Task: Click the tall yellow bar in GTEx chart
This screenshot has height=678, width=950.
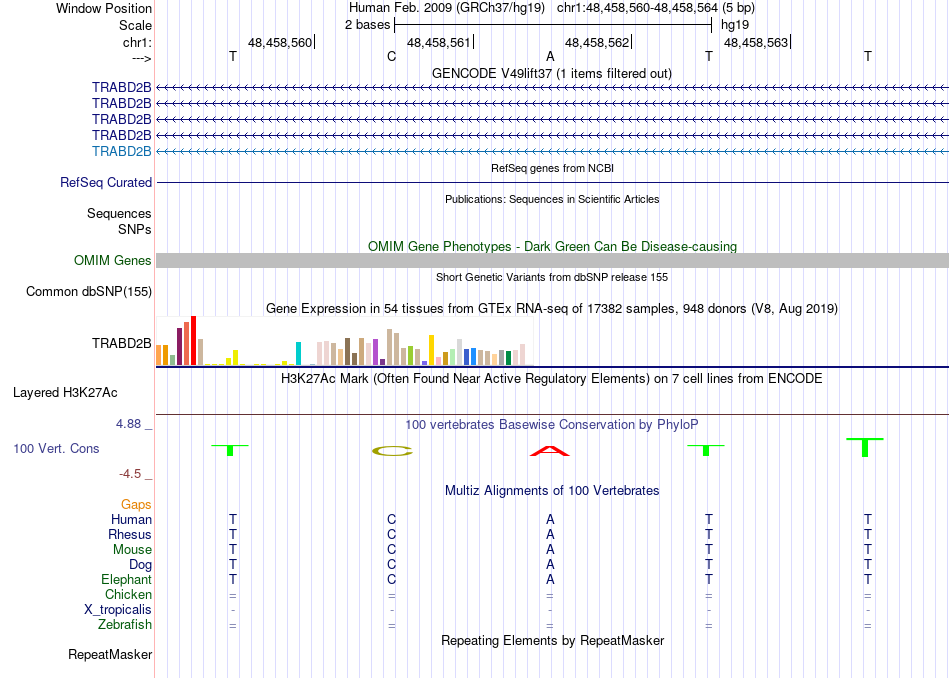Action: coord(431,350)
